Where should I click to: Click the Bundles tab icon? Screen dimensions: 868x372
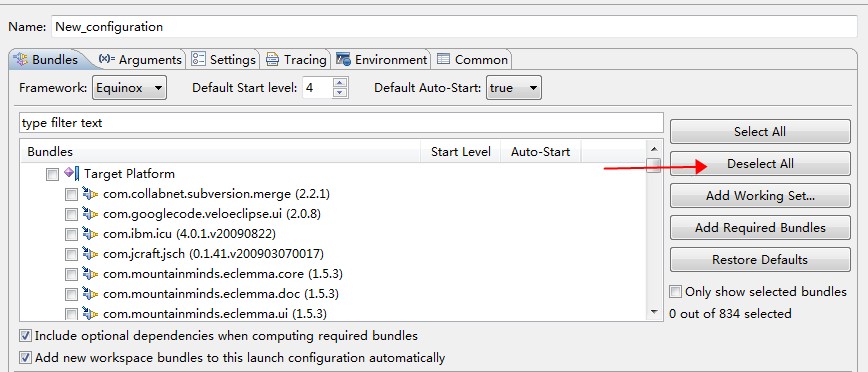20,59
